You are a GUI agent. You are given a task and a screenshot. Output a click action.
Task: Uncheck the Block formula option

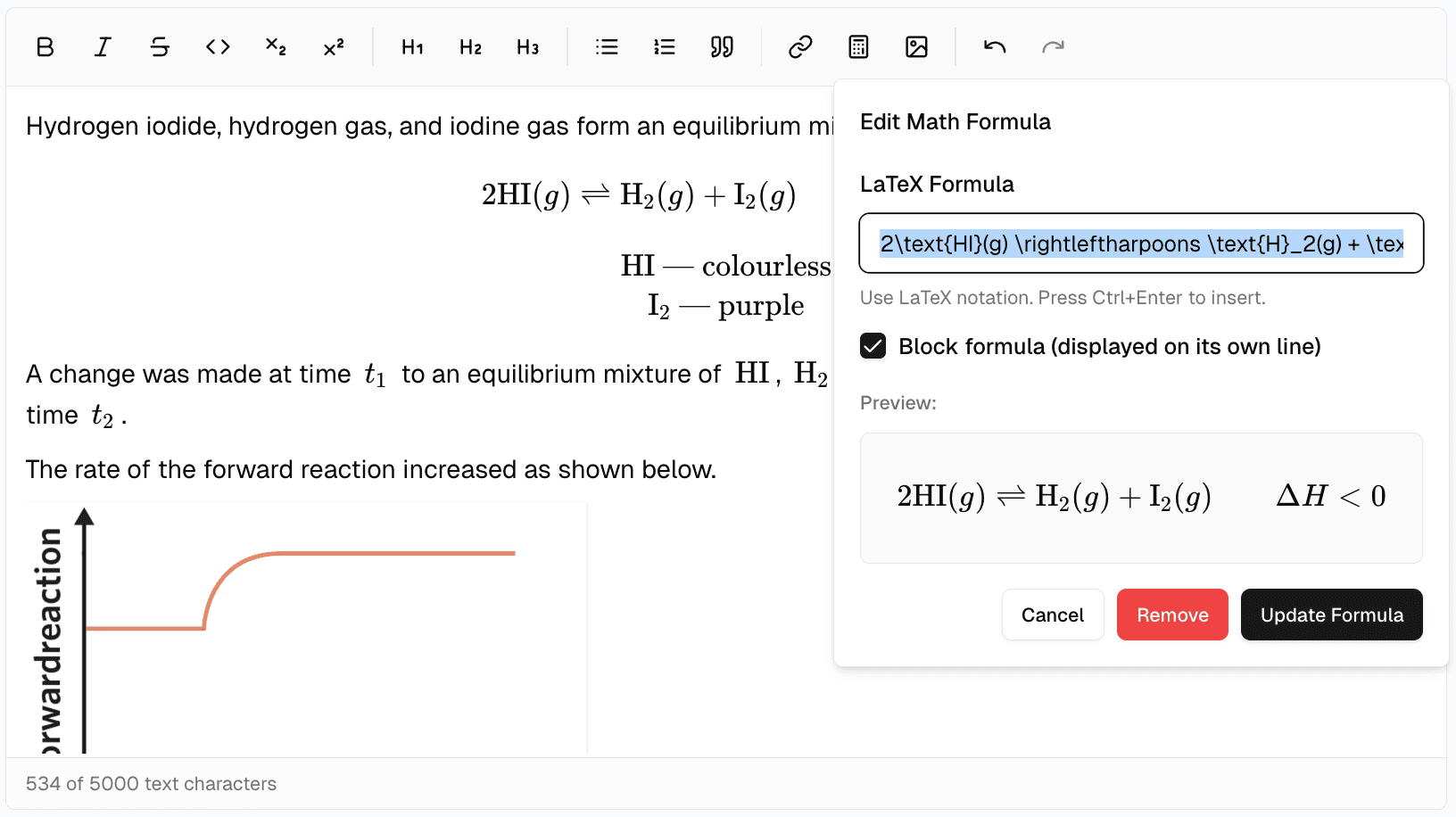(x=873, y=346)
